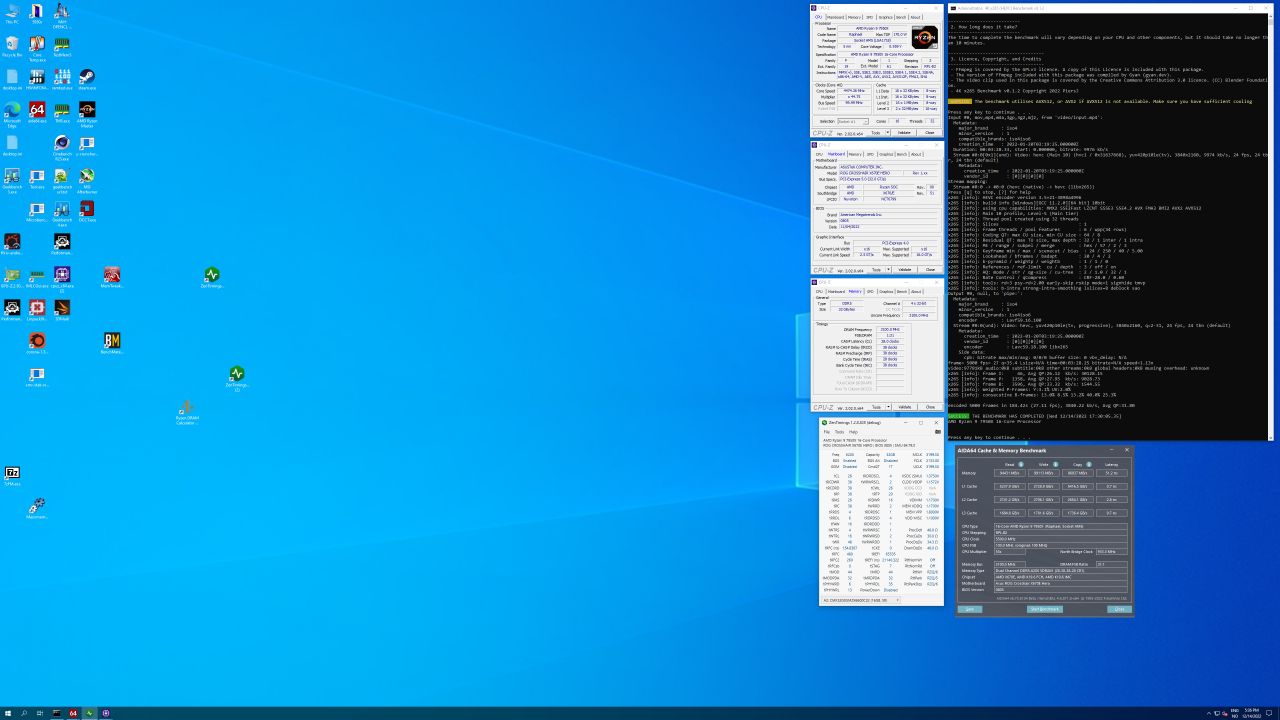Image resolution: width=1280 pixels, height=720 pixels.
Task: Open the Tools dropdown arrow in top CPU-Z window
Action: click(x=887, y=132)
